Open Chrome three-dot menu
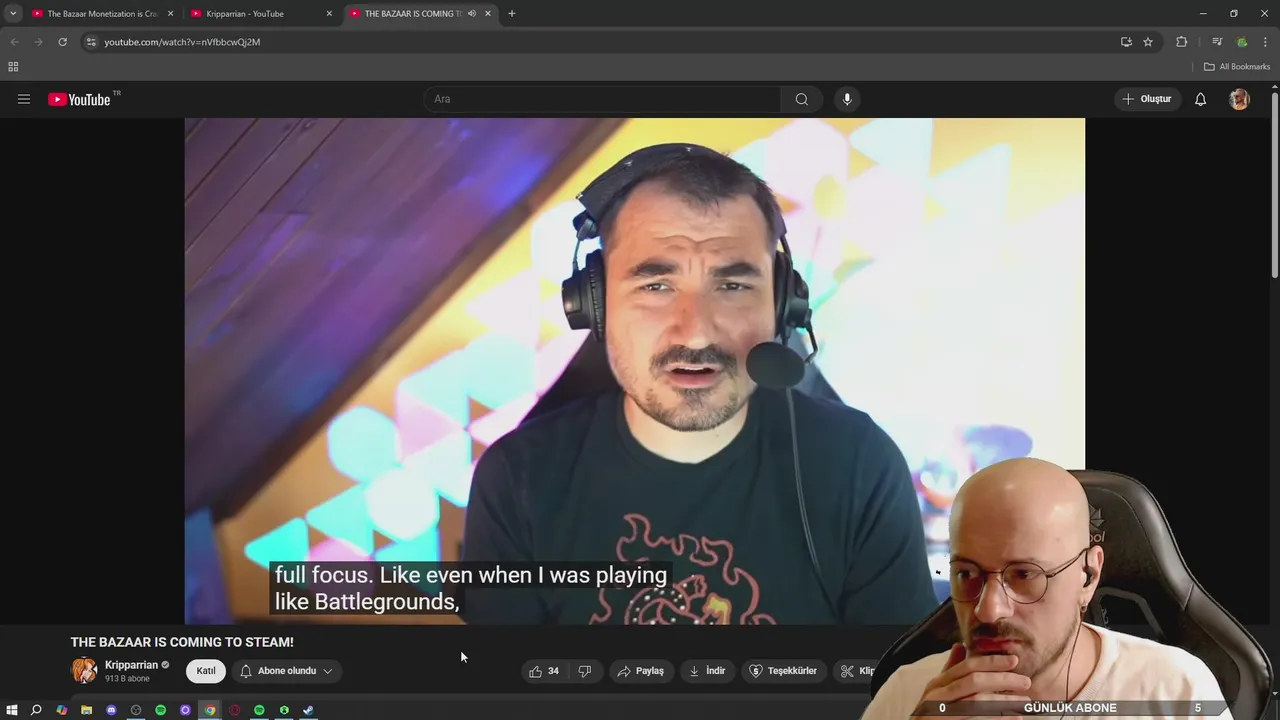This screenshot has height=720, width=1280. click(1265, 42)
